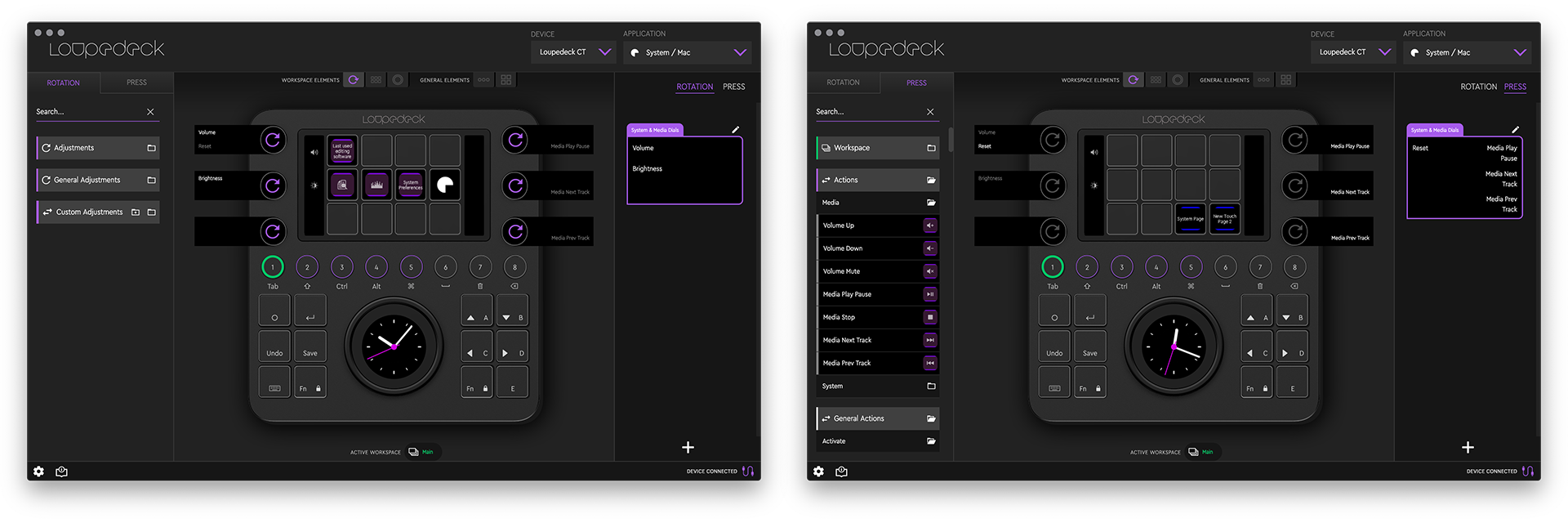Select the Volume Mute action icon
1568x523 pixels.
tap(929, 271)
